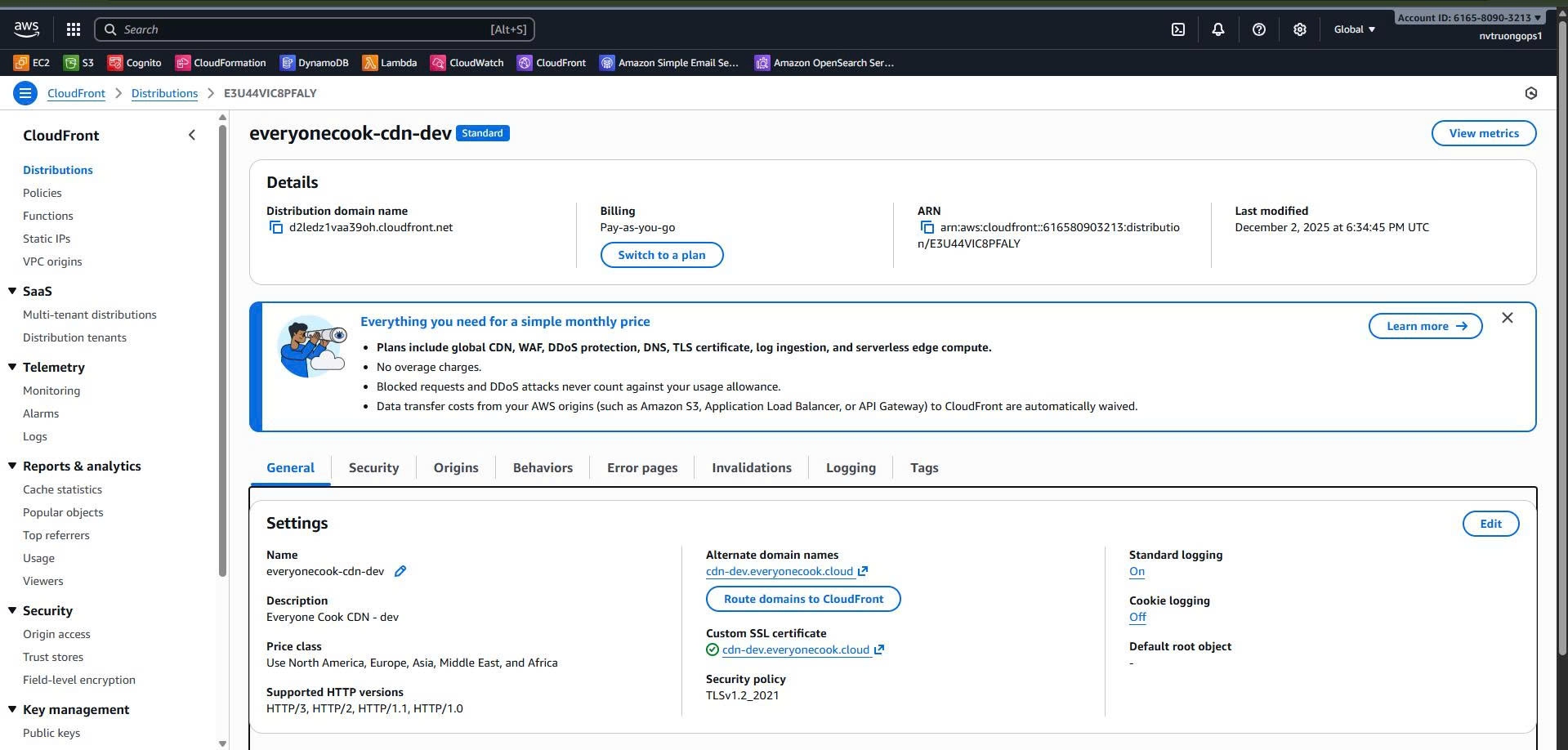Switch to the Security tab
1568x750 pixels.
[373, 468]
